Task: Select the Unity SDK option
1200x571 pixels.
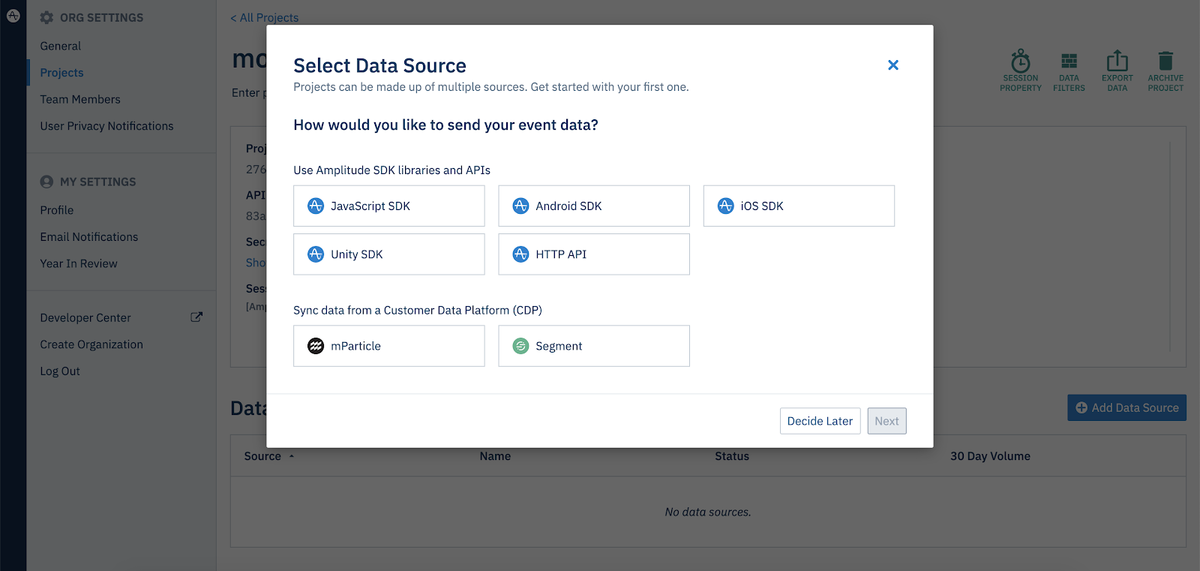Action: pyautogui.click(x=389, y=254)
